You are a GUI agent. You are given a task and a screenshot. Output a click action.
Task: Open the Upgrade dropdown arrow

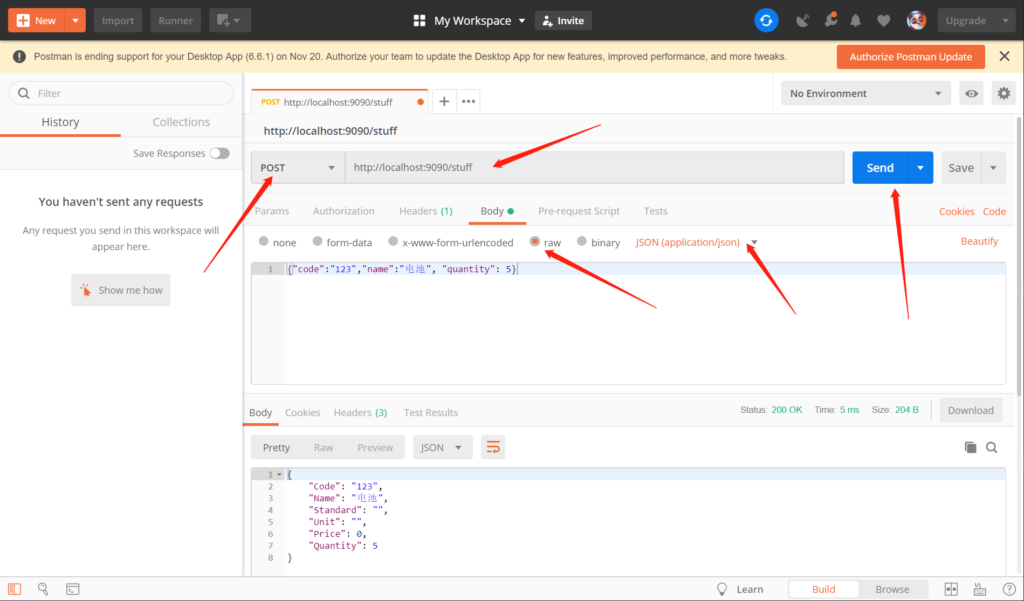point(1005,20)
